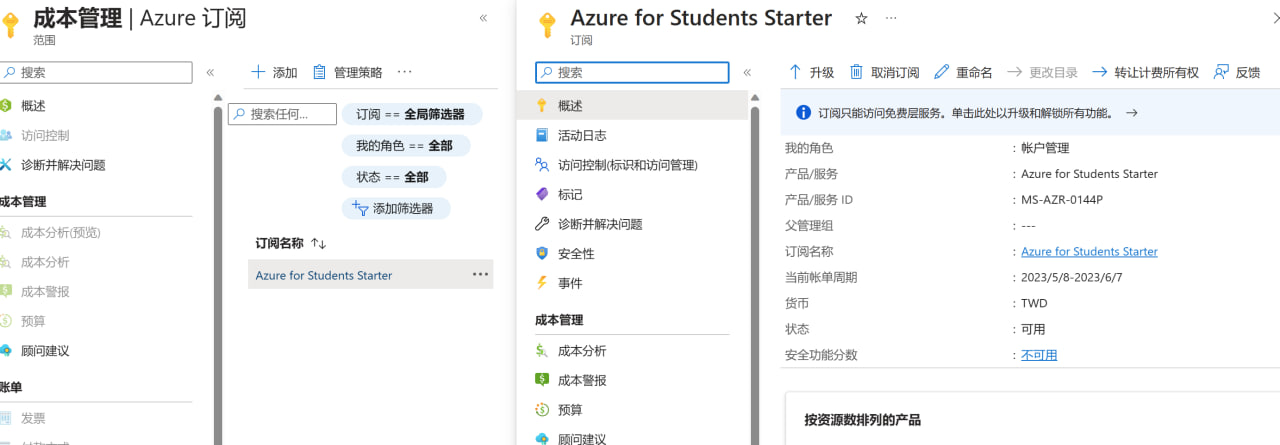This screenshot has width=1280, height=445.
Task: Click 添加筛选器 add filter button
Action: point(396,208)
